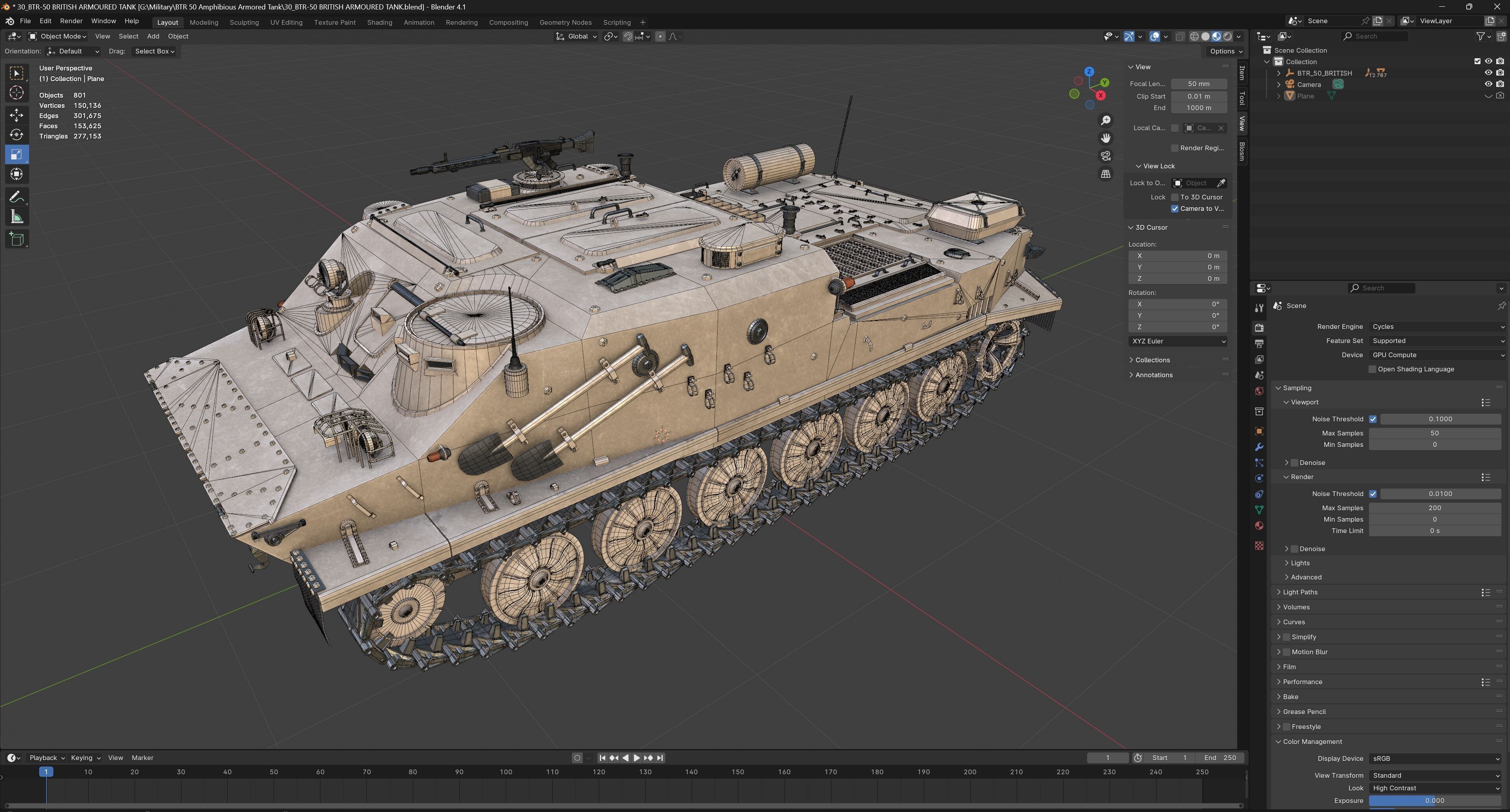Open the View Layer properties tab icon
The height and width of the screenshot is (812, 1510).
tap(1259, 359)
